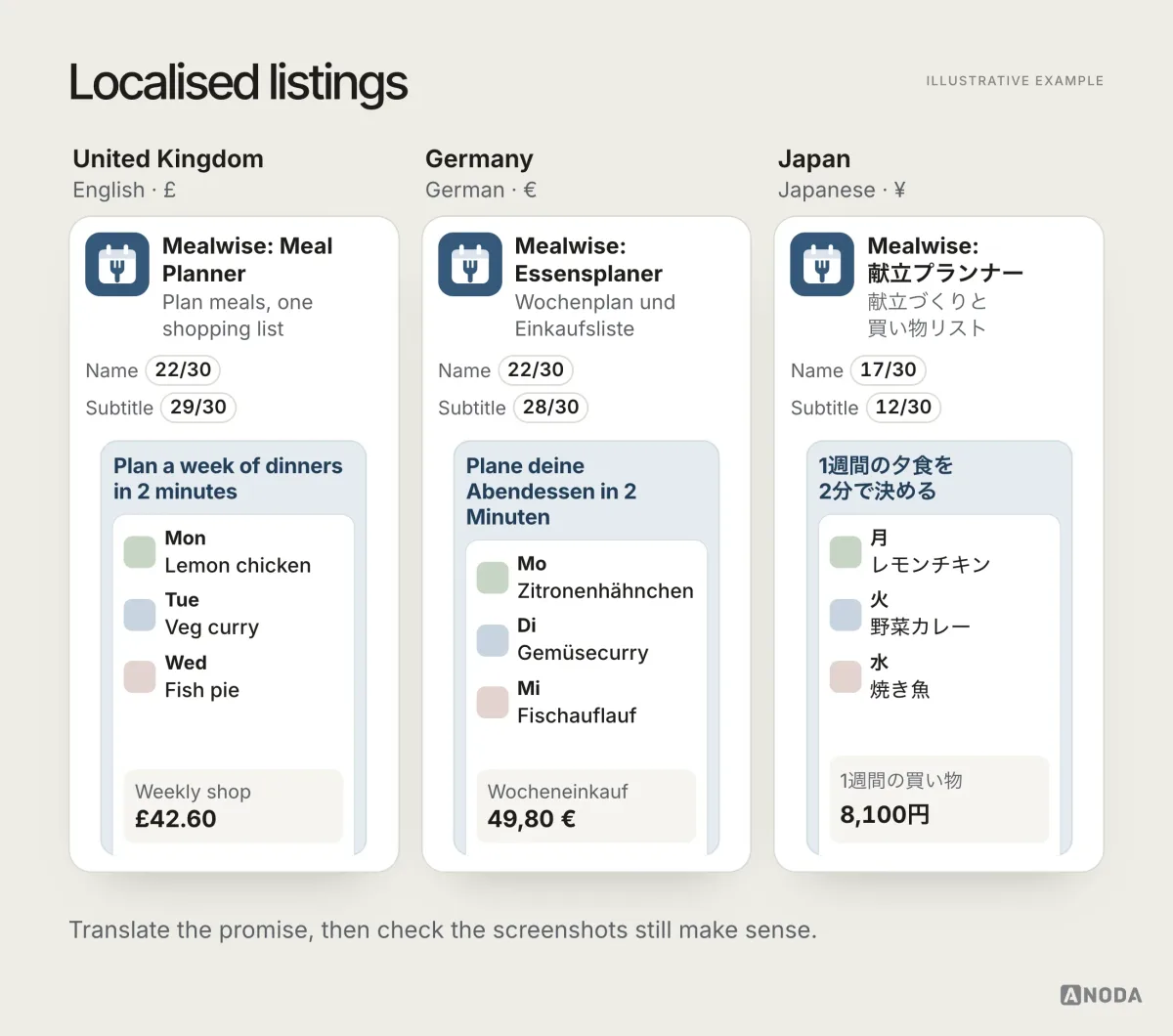Click the UK Name 22/30 counter badge

(183, 370)
